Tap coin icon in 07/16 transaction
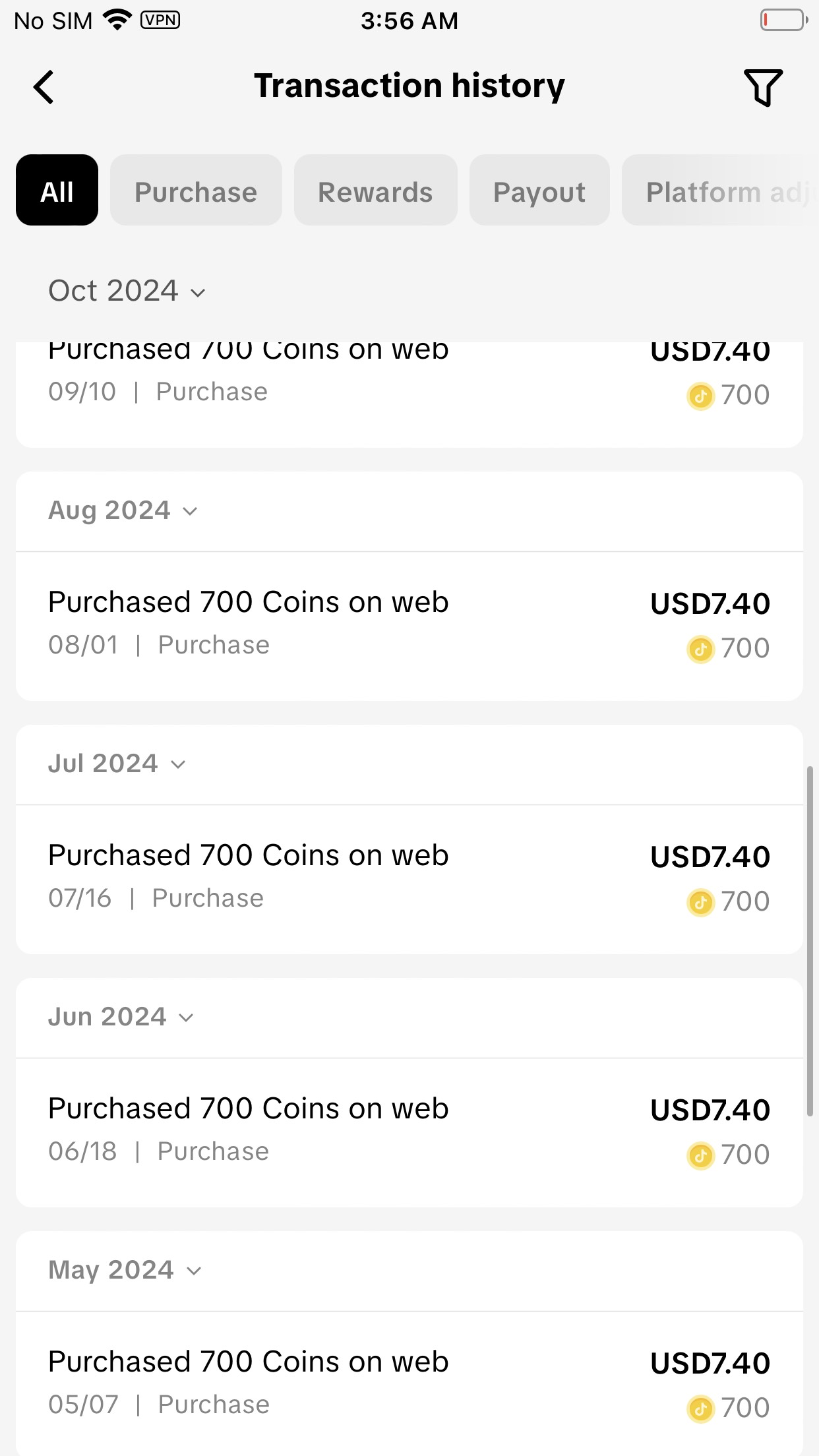This screenshot has height=1456, width=819. [700, 903]
